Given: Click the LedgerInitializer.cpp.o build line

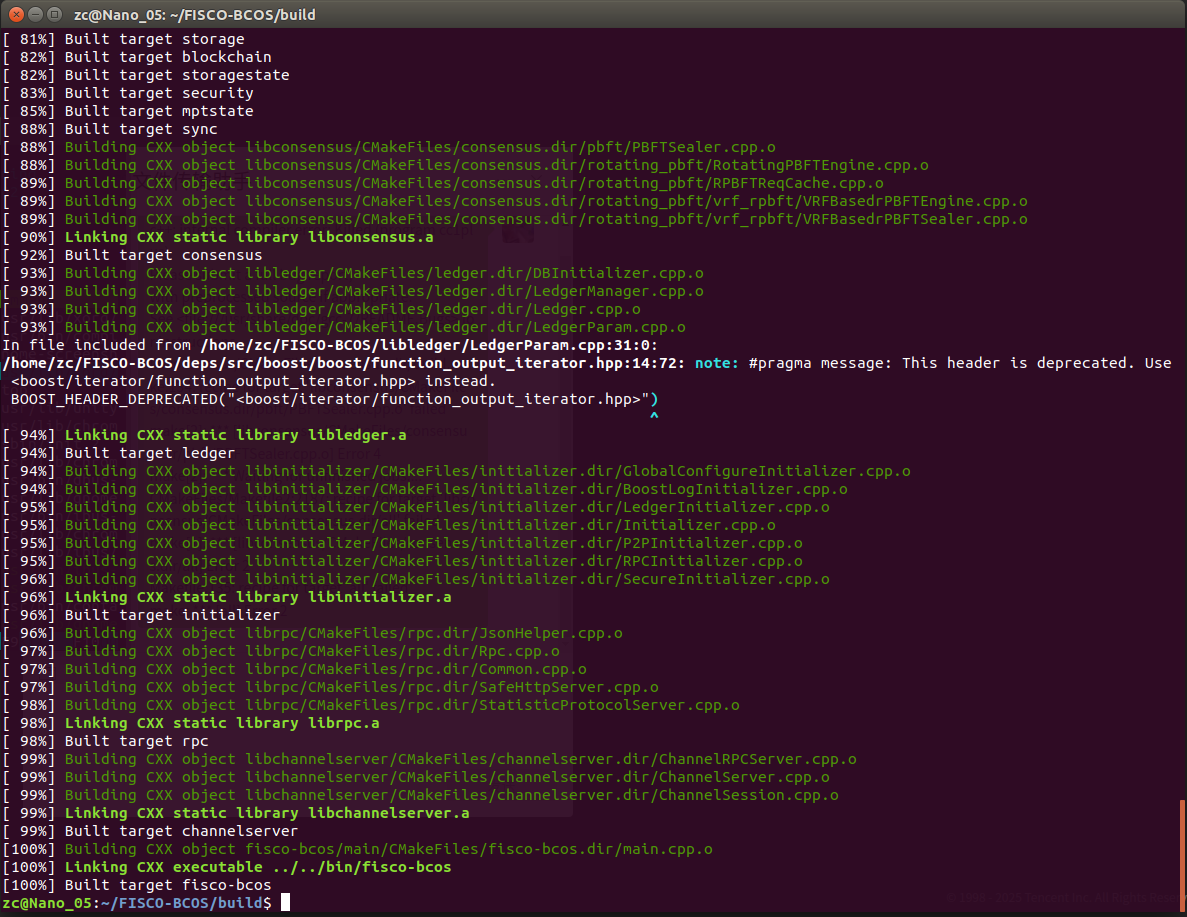Looking at the screenshot, I should coord(416,507).
